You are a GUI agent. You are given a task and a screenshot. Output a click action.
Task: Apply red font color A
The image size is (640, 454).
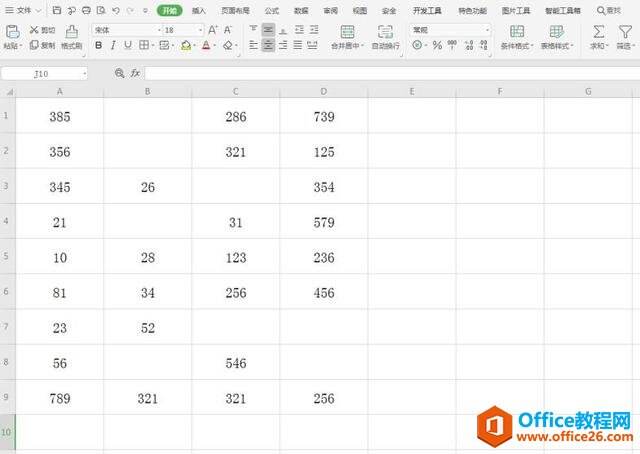pyautogui.click(x=206, y=45)
